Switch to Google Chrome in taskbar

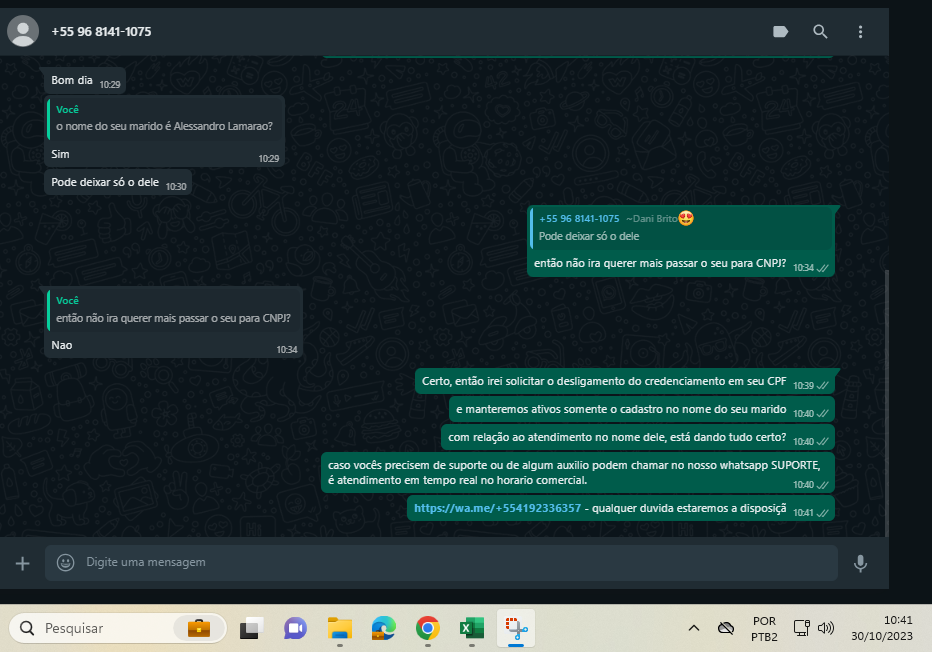(427, 628)
